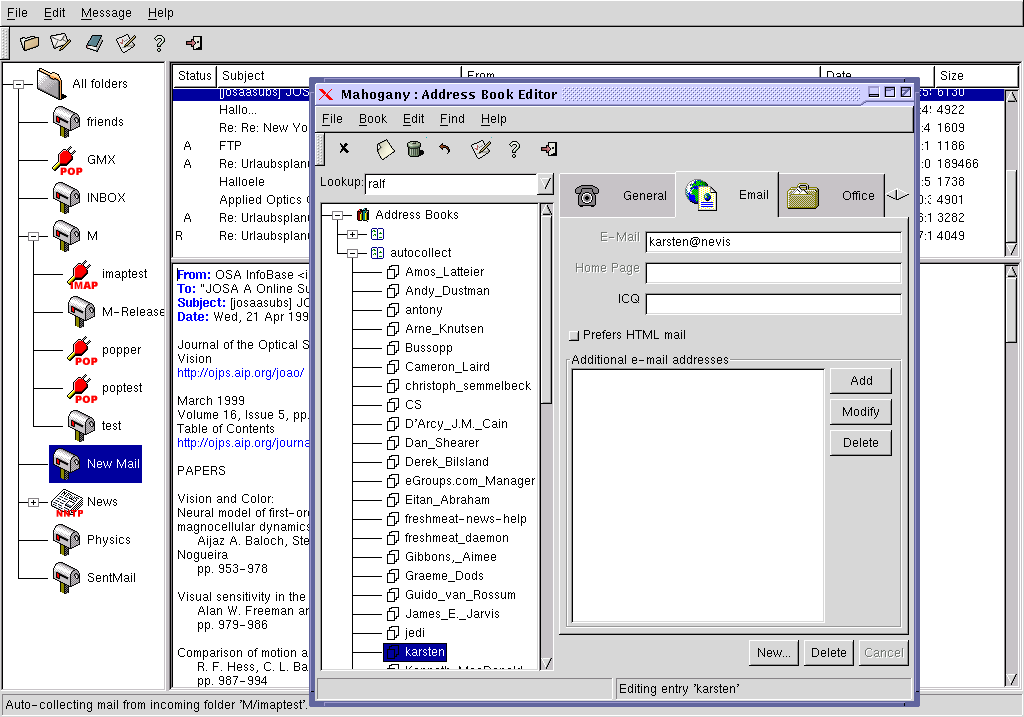
Task: Open the Lookup combo box dropdown arrow
Action: click(545, 184)
